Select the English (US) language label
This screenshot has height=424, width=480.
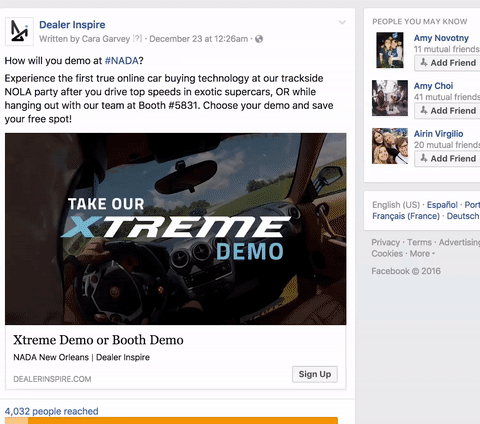coord(396,205)
